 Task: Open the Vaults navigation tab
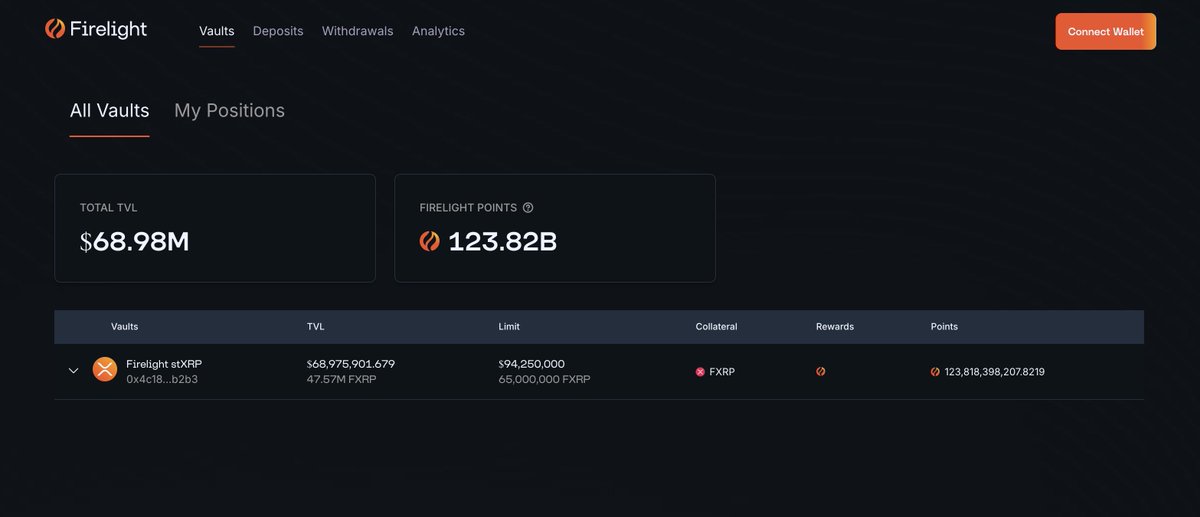tap(217, 31)
